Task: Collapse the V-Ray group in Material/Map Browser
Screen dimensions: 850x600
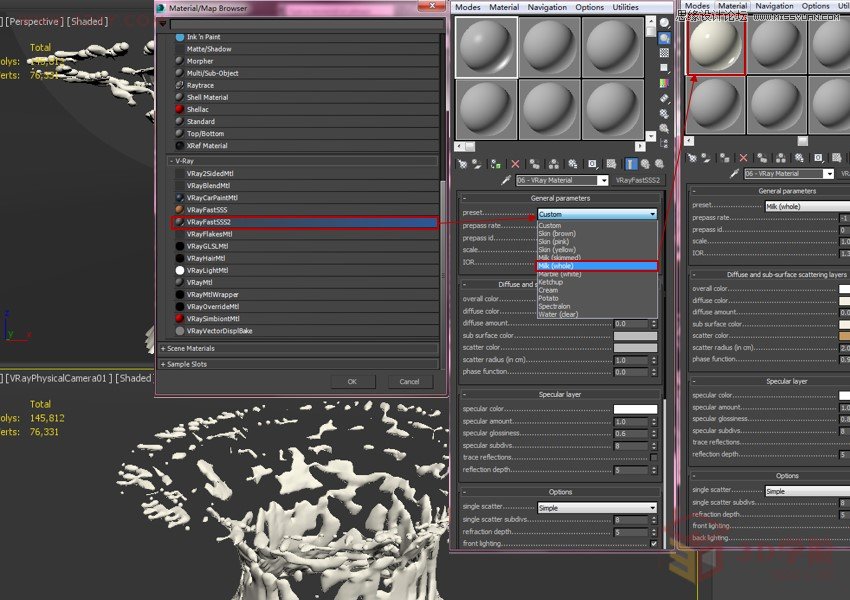Action: 172,159
